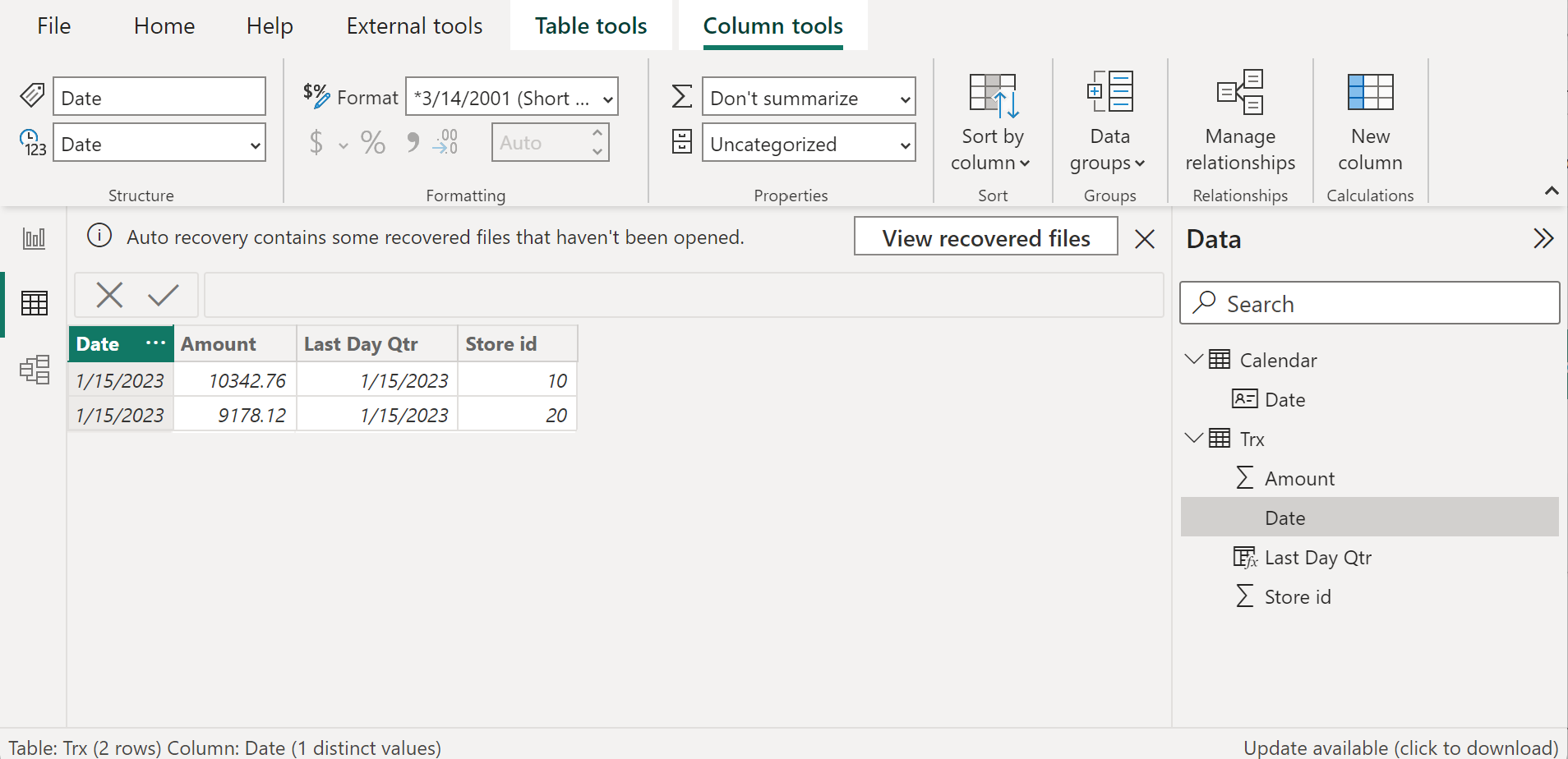Collapse the Calendar table in Data pane
1568x759 pixels.
(x=1193, y=359)
